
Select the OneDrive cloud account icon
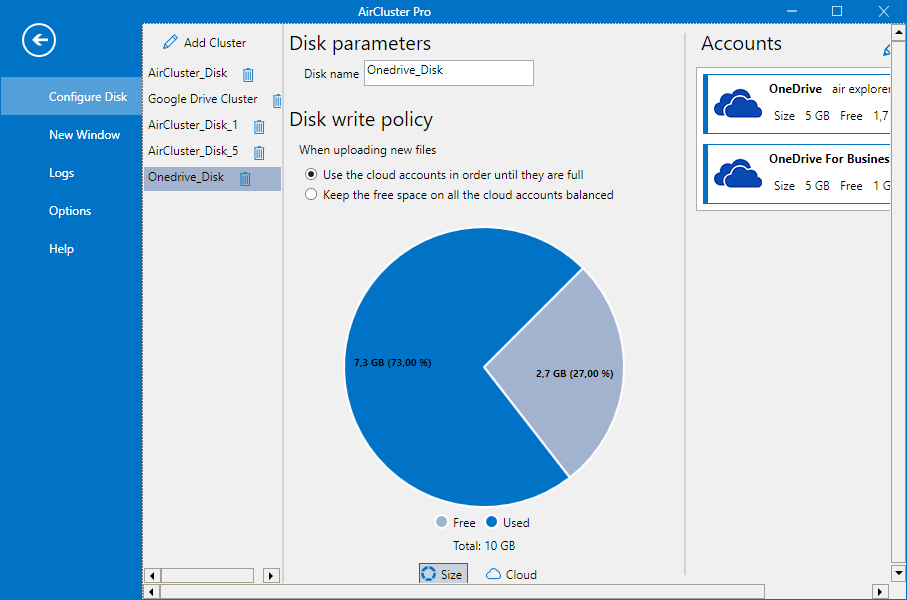(x=738, y=104)
